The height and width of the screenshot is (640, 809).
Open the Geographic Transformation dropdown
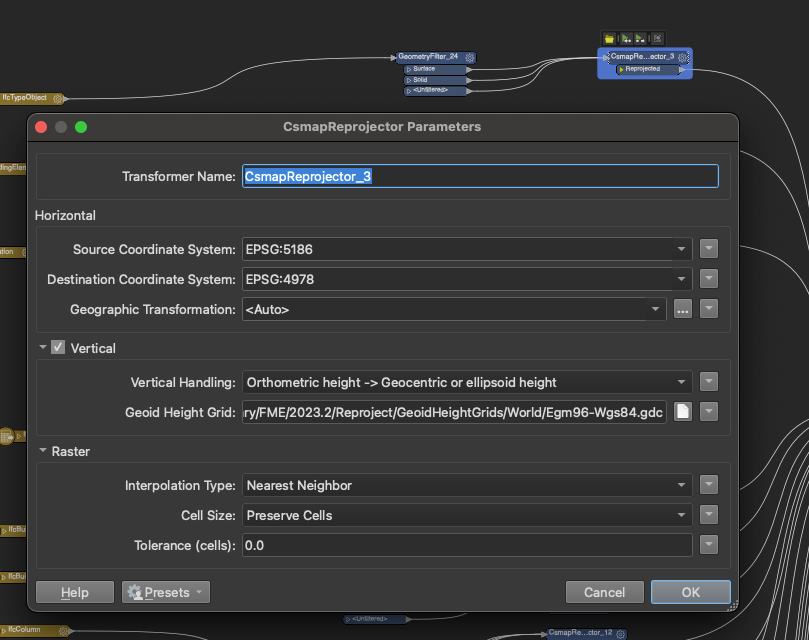[655, 309]
